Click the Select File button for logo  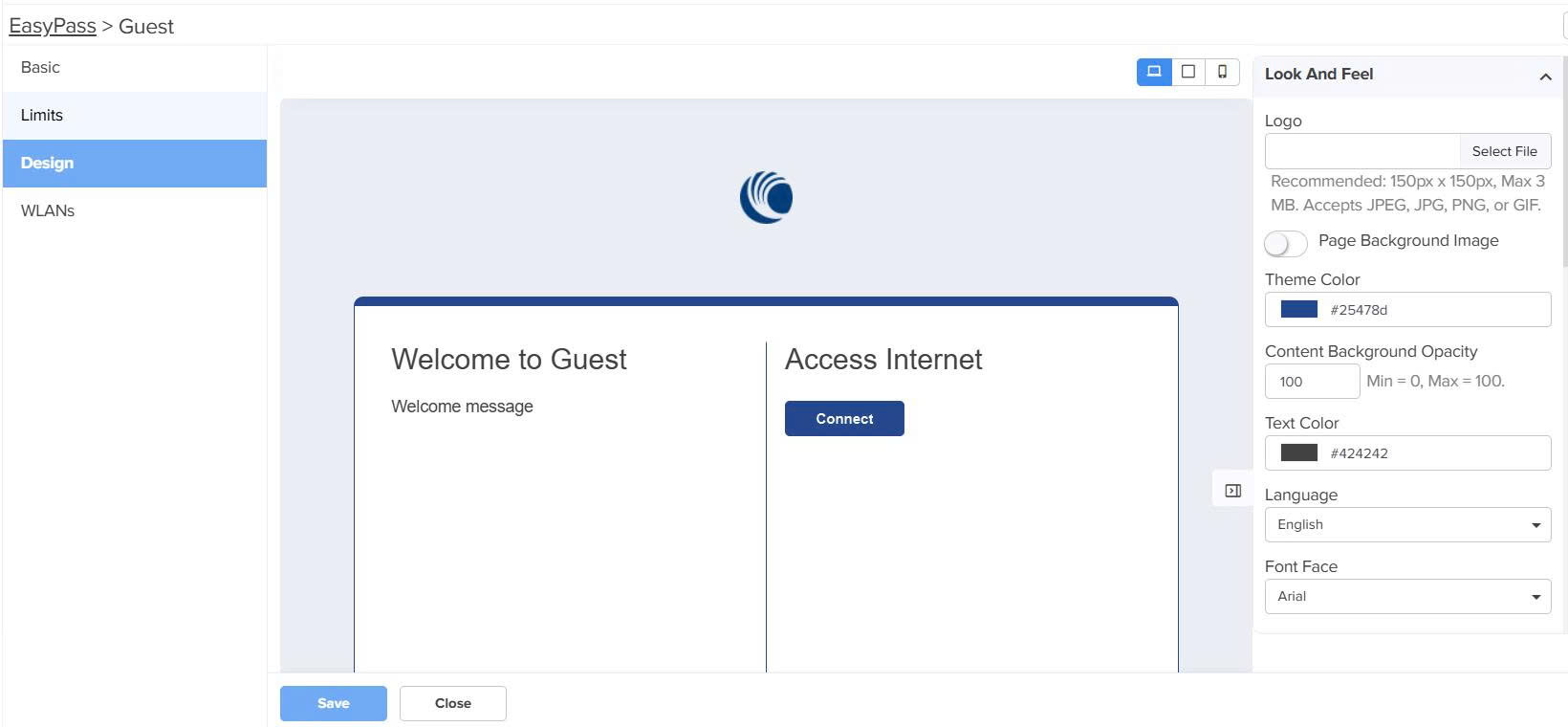pos(1504,151)
